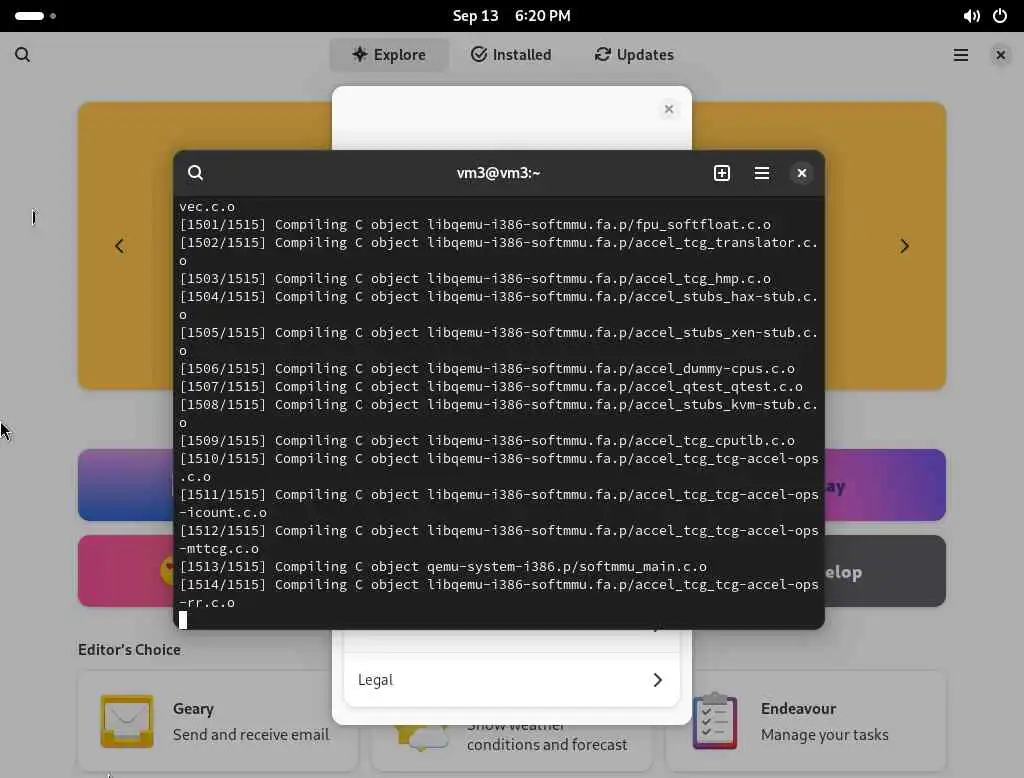Image resolution: width=1024 pixels, height=778 pixels.
Task: Open the dark category tile ending in 'elop'
Action: (x=885, y=571)
